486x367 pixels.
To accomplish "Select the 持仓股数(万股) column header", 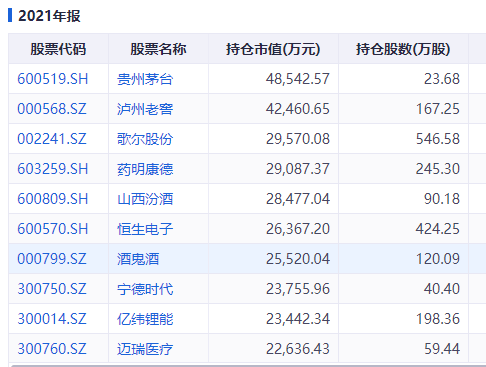I will click(x=403, y=49).
